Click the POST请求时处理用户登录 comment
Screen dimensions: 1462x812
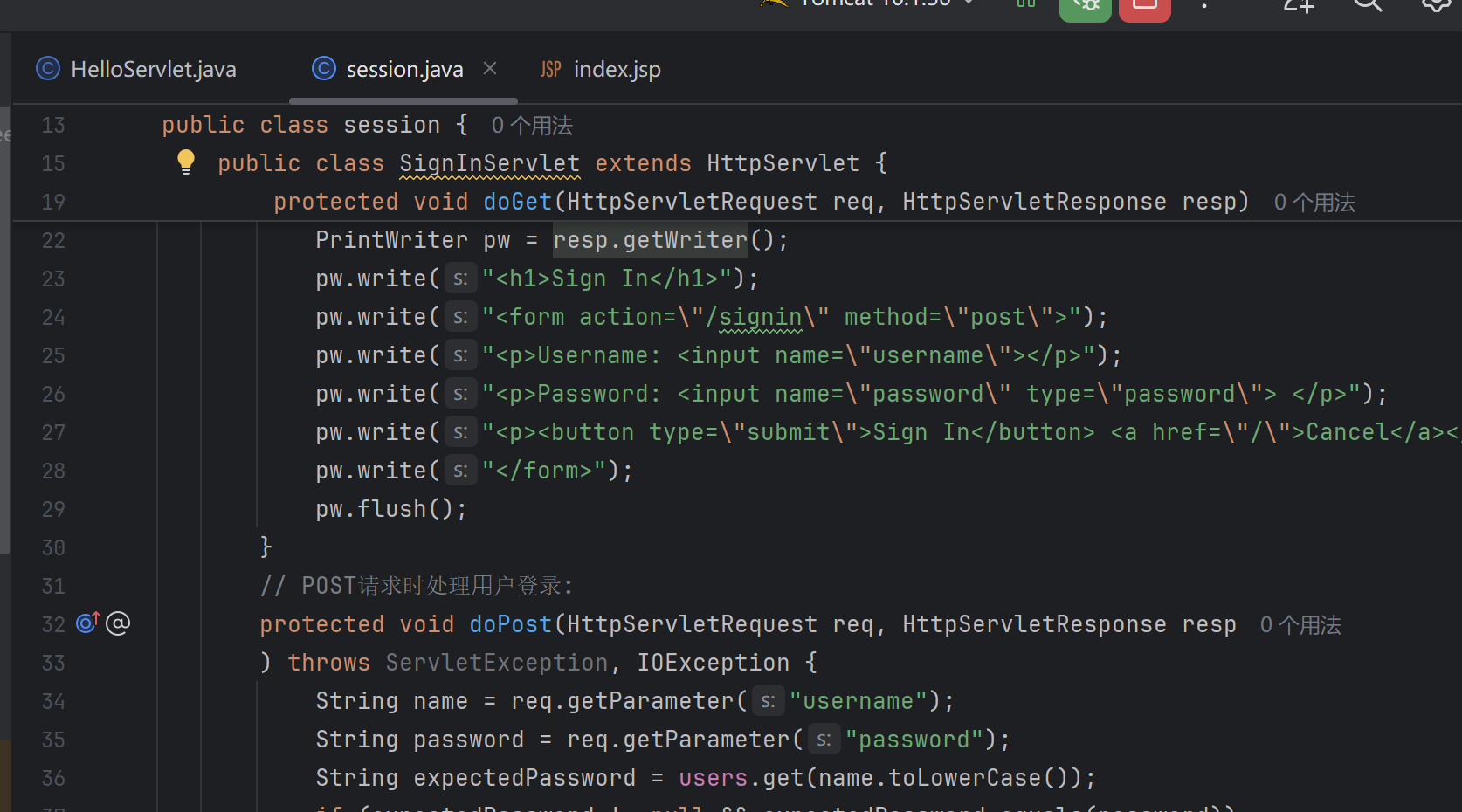tap(417, 586)
